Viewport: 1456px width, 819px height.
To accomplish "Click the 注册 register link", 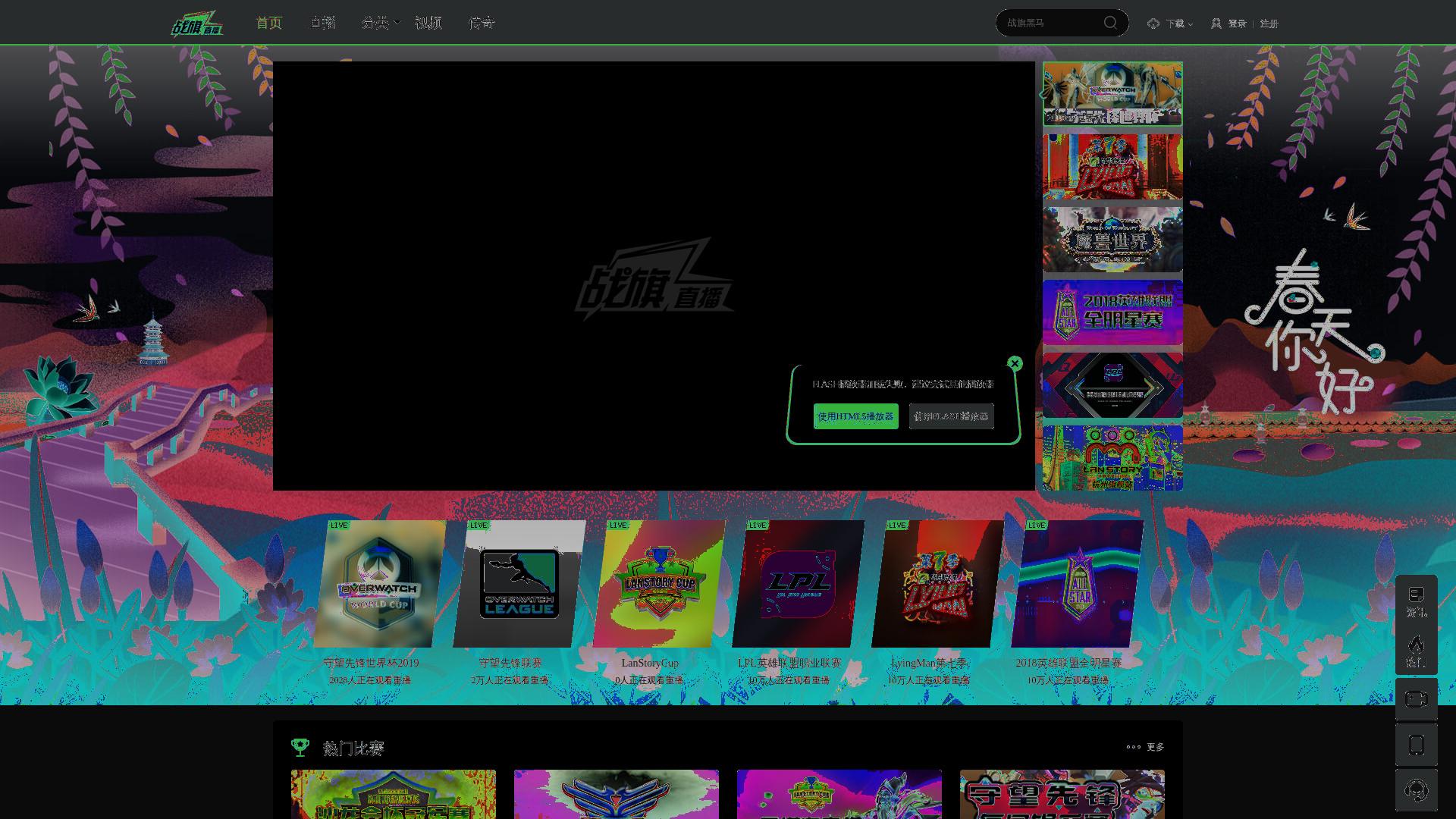I will [1269, 24].
